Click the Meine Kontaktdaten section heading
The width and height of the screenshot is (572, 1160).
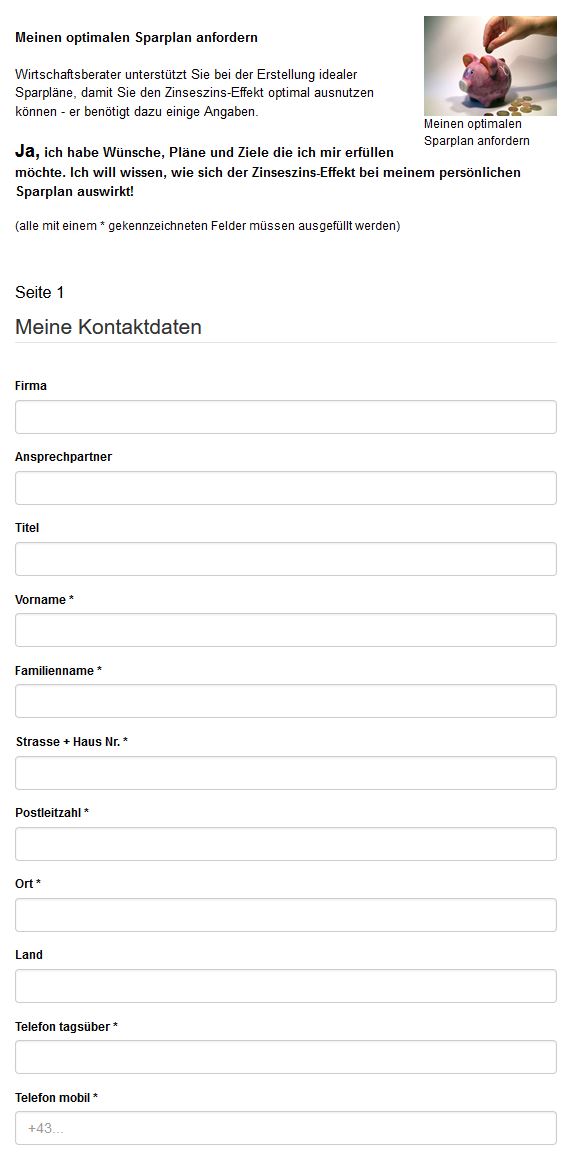pos(108,327)
